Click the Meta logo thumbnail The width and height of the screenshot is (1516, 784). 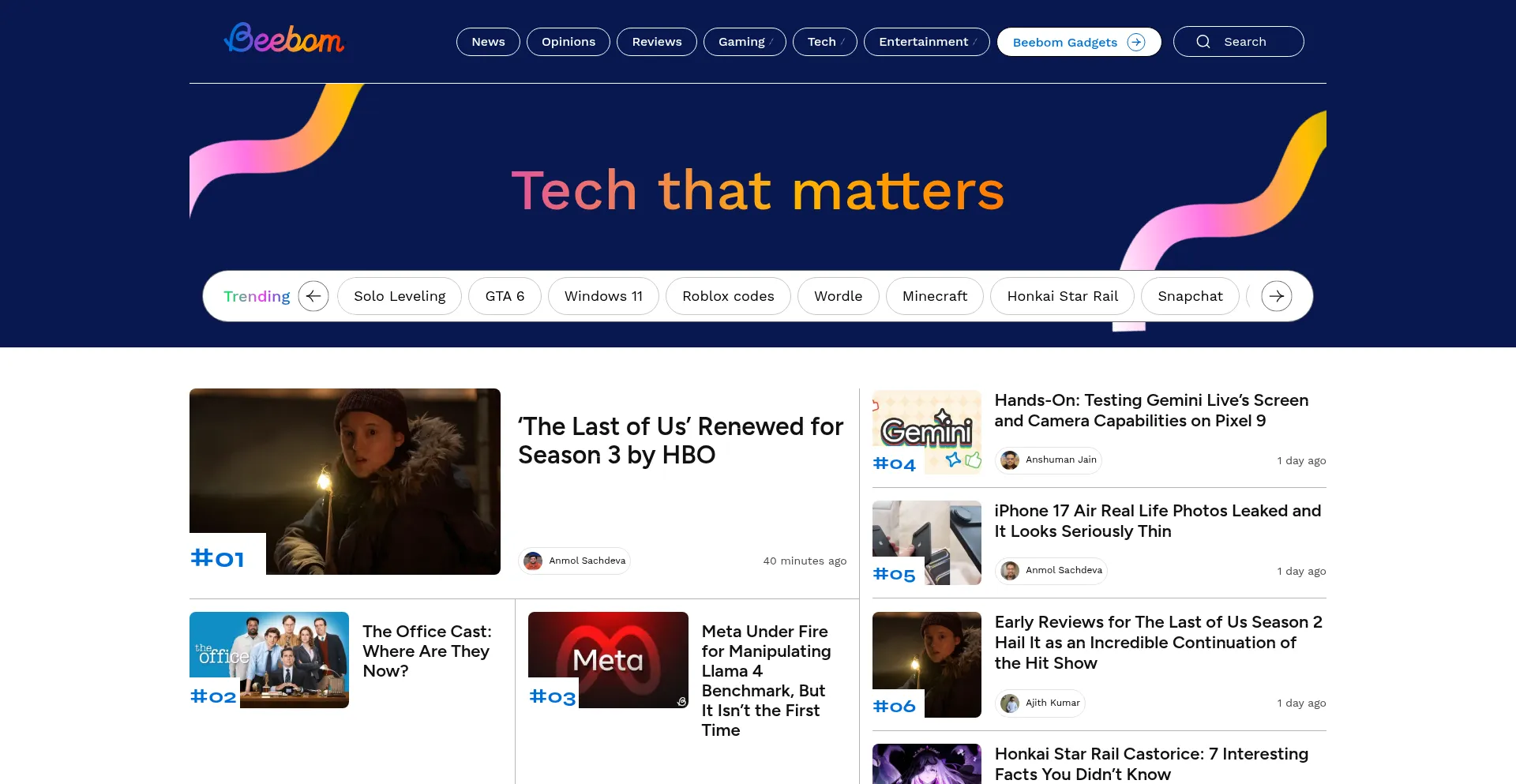(x=608, y=660)
